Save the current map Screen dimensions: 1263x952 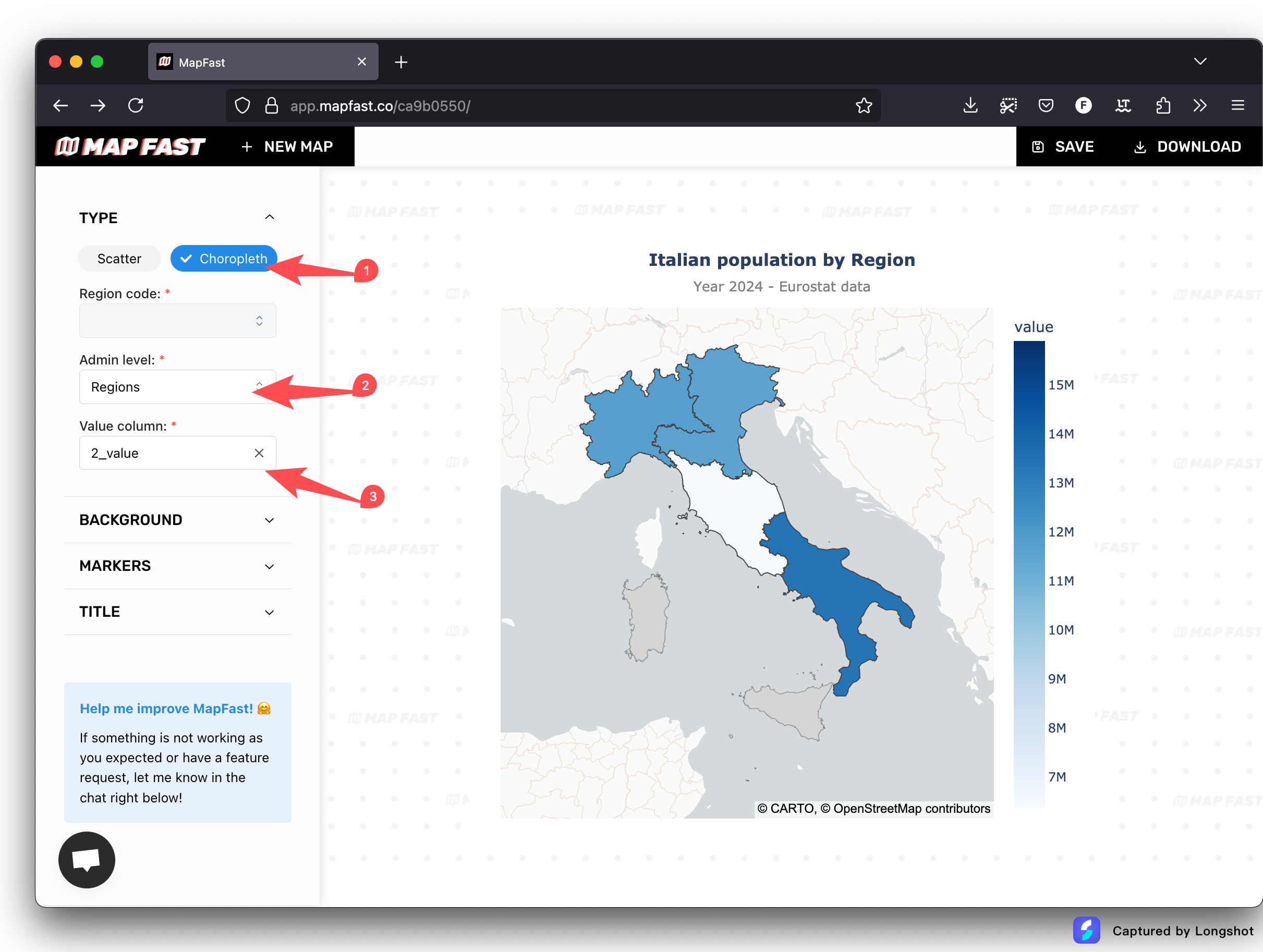pyautogui.click(x=1063, y=147)
